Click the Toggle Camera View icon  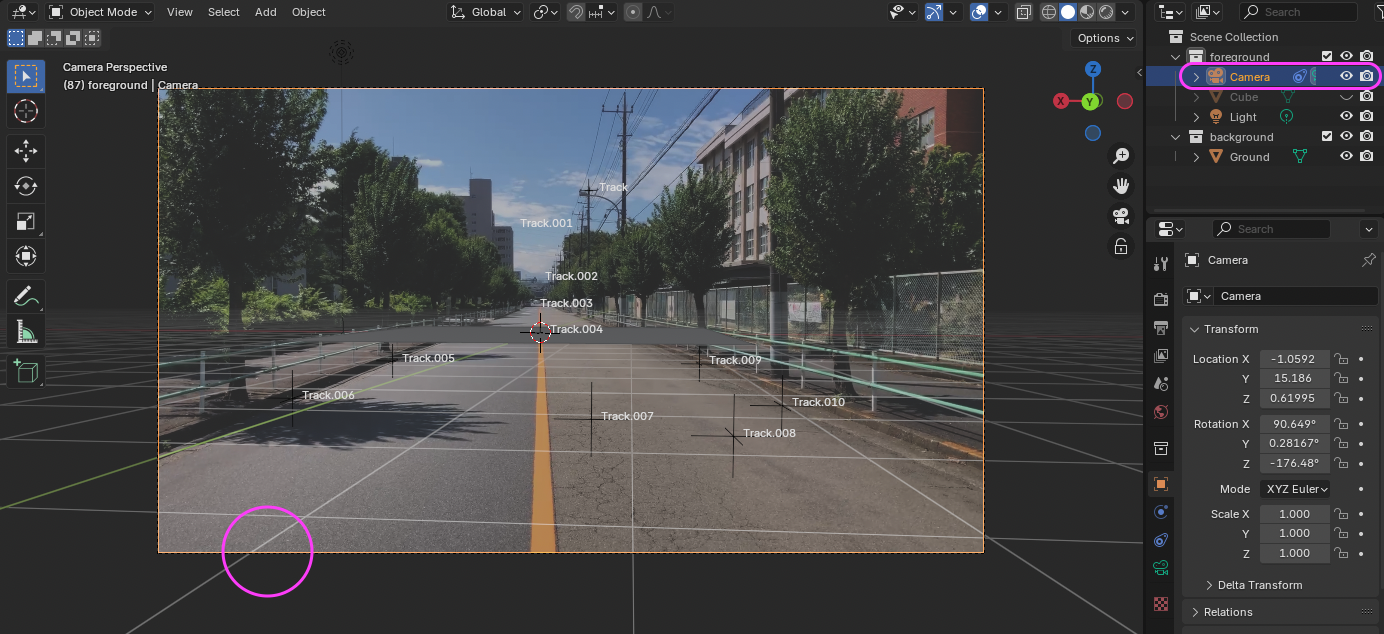1121,216
